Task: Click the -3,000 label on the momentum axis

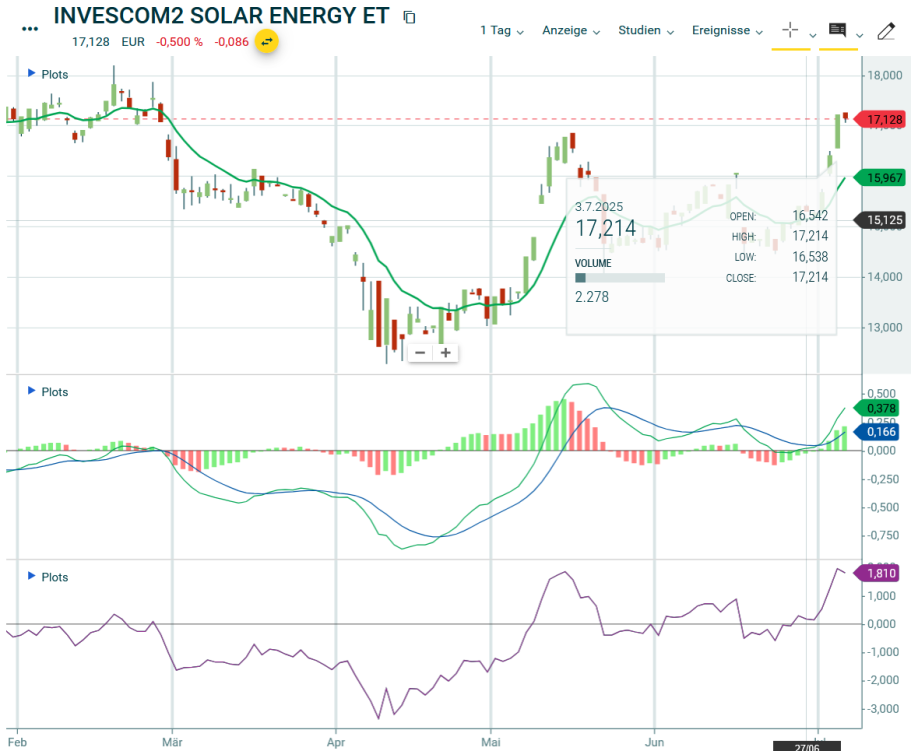Action: [881, 709]
